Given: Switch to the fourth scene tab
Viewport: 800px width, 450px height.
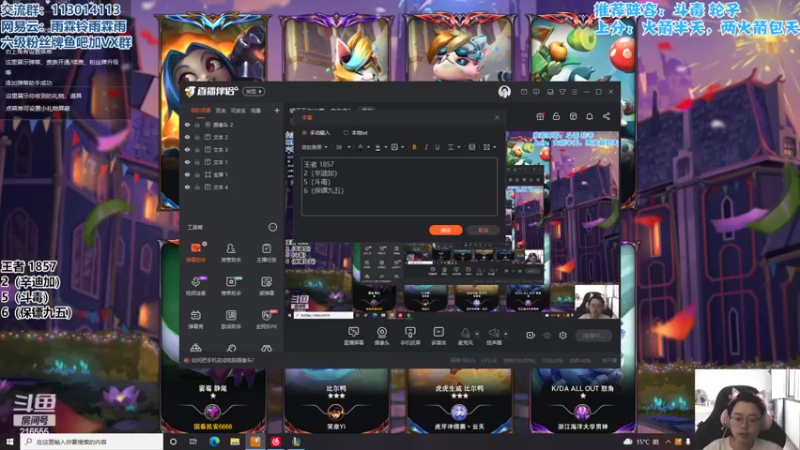Looking at the screenshot, I should pos(256,110).
